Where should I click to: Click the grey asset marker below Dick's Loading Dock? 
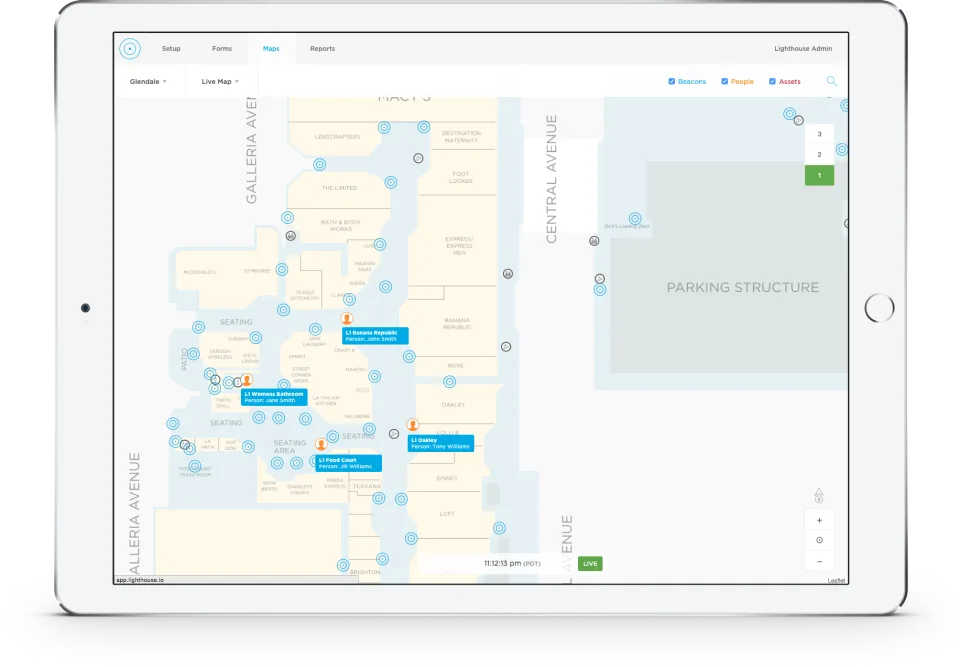[x=594, y=241]
